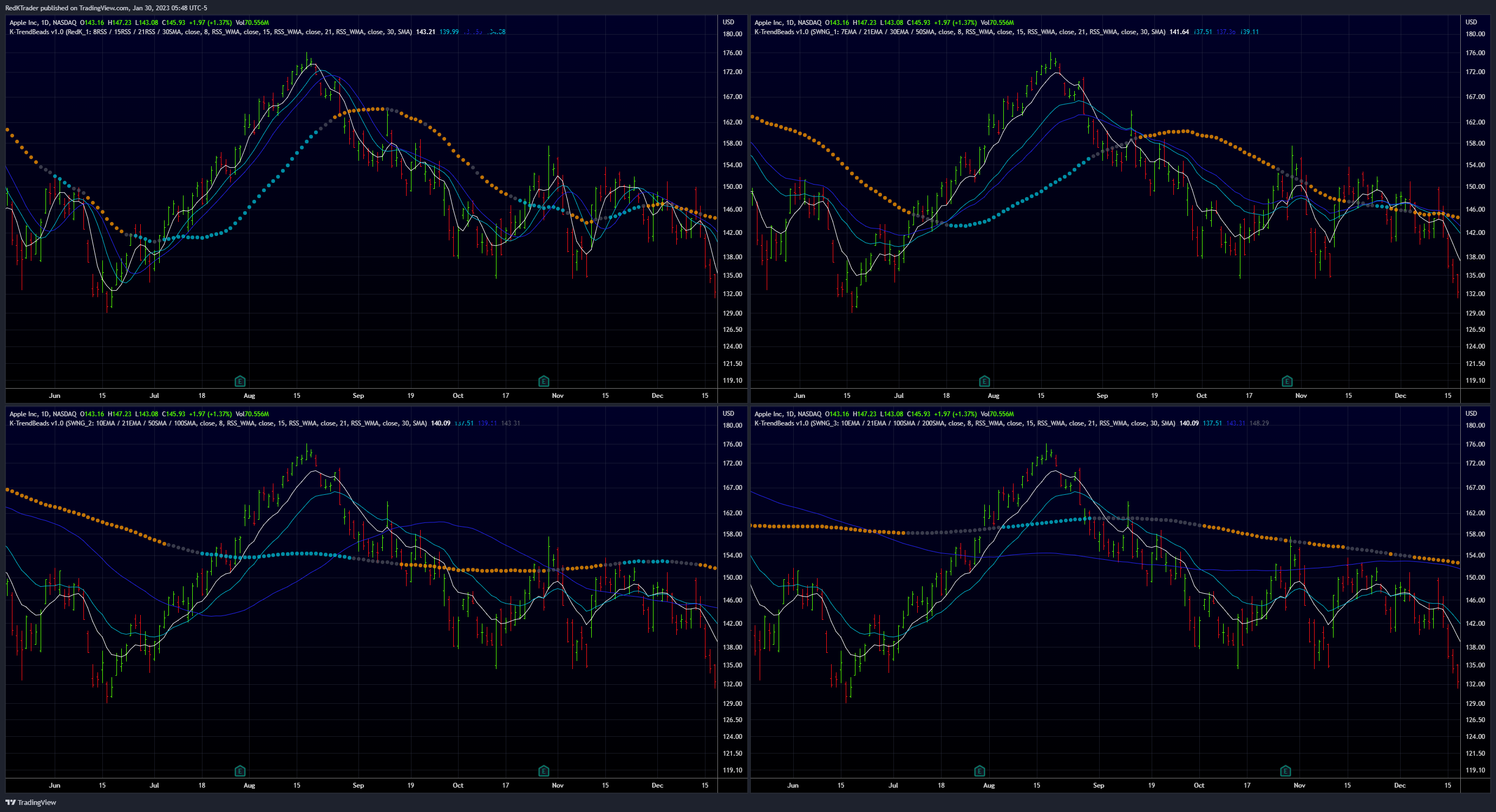Click the 119.10 price label in SWNG_1 pane
Viewport: 1496px width, 812px height.
click(x=1475, y=381)
